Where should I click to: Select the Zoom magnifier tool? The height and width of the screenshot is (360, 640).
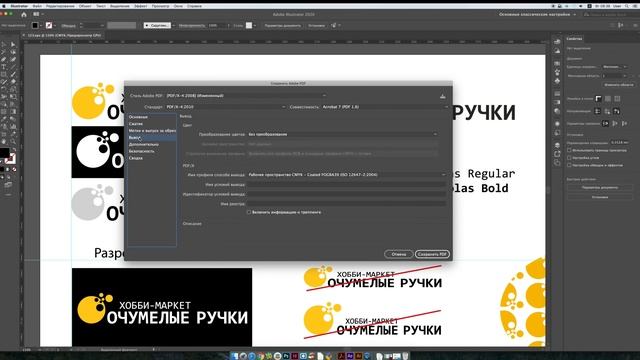[x=13, y=142]
